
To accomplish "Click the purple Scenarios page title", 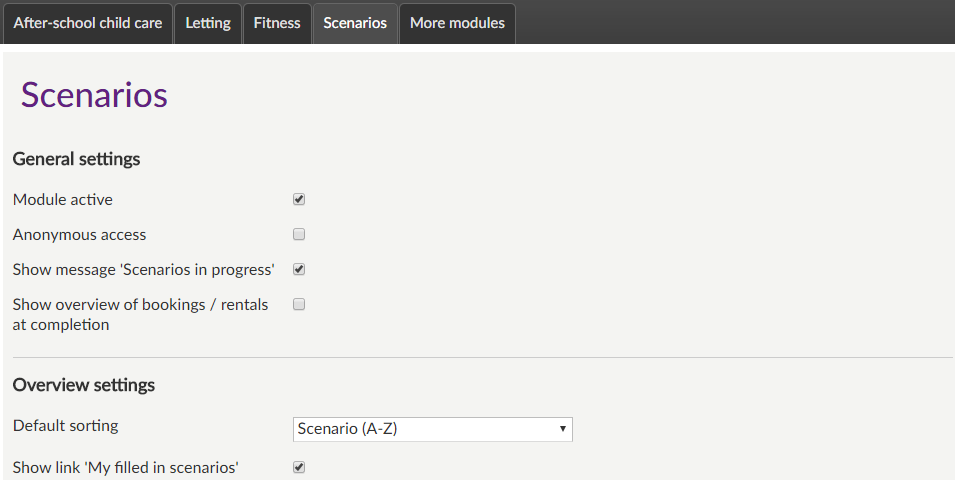I will [x=94, y=94].
